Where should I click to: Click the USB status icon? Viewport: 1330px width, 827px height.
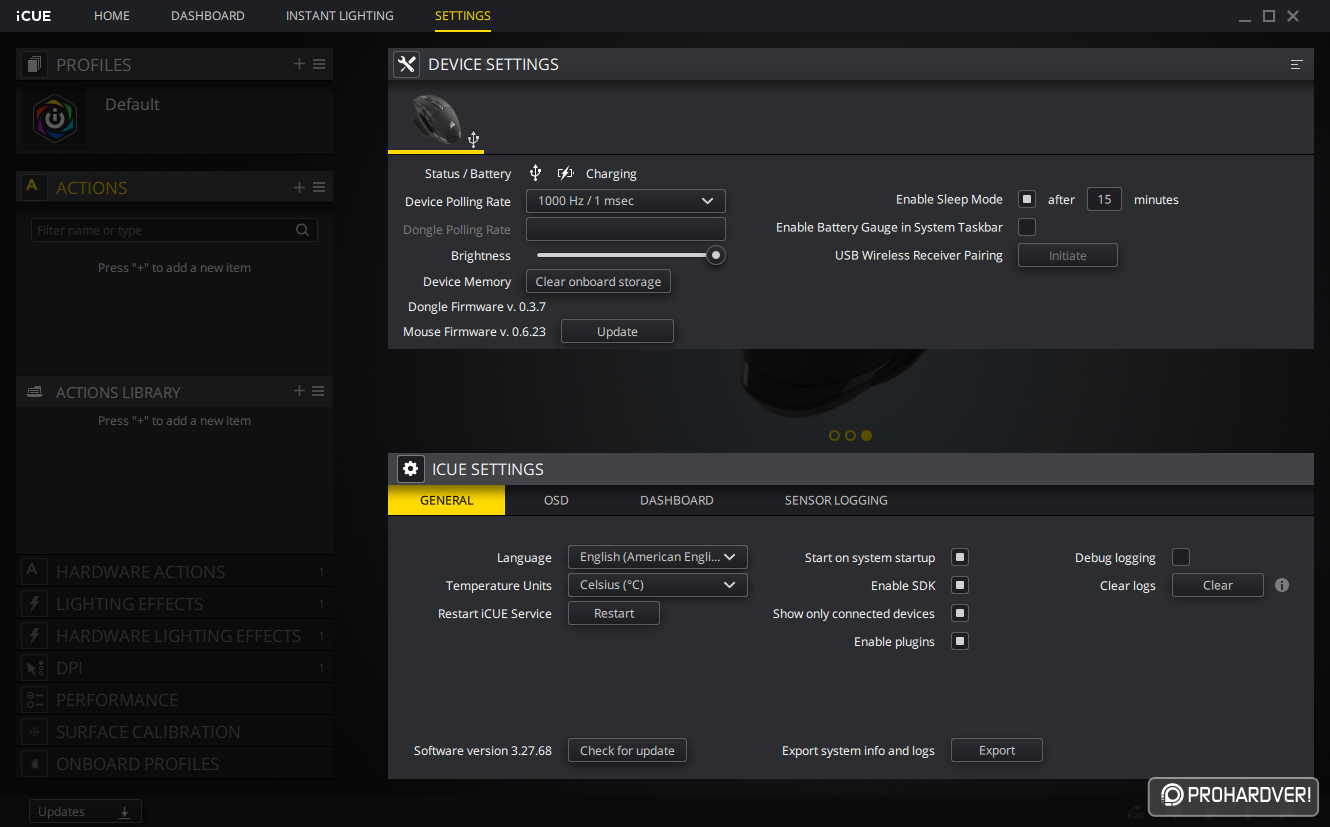535,173
